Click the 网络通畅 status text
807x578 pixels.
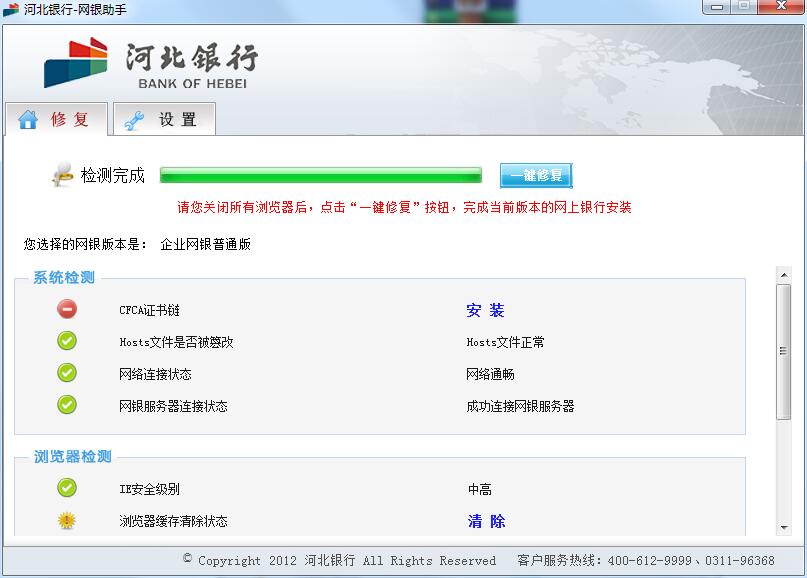pos(490,374)
